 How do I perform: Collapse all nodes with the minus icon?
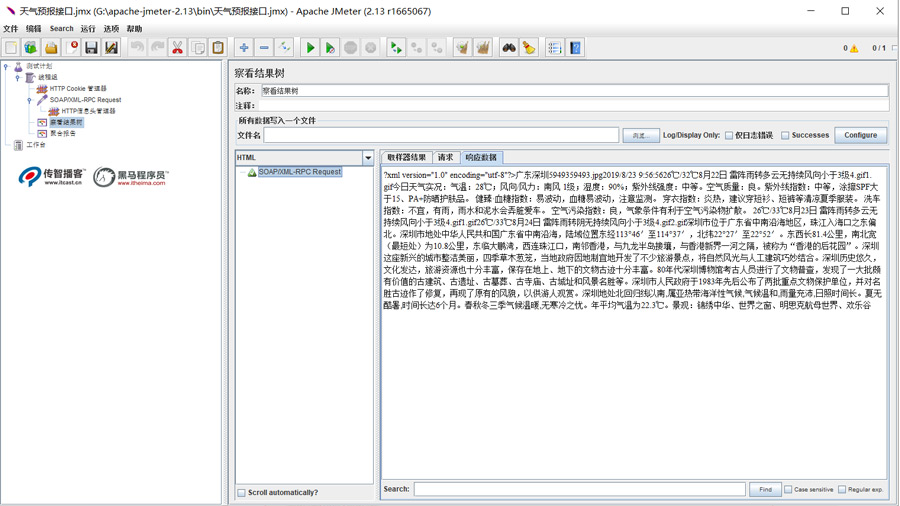click(264, 48)
